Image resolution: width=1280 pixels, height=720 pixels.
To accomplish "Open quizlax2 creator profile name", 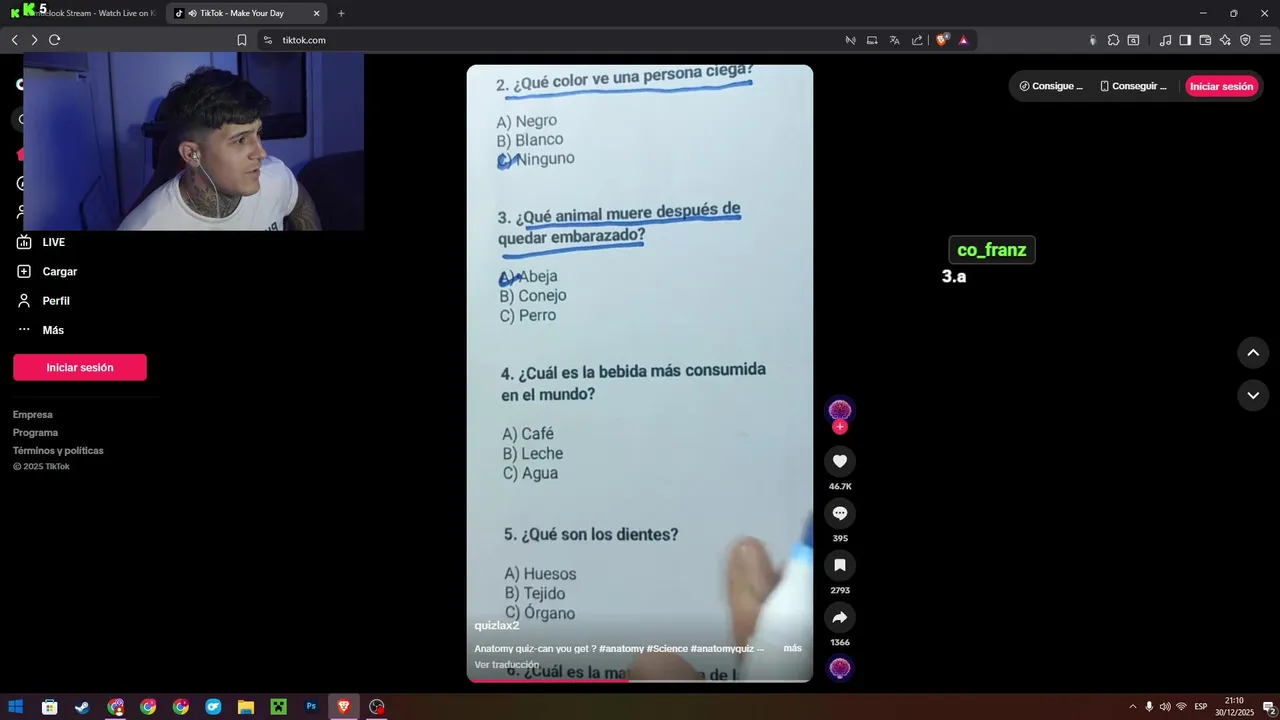I will (x=497, y=625).
